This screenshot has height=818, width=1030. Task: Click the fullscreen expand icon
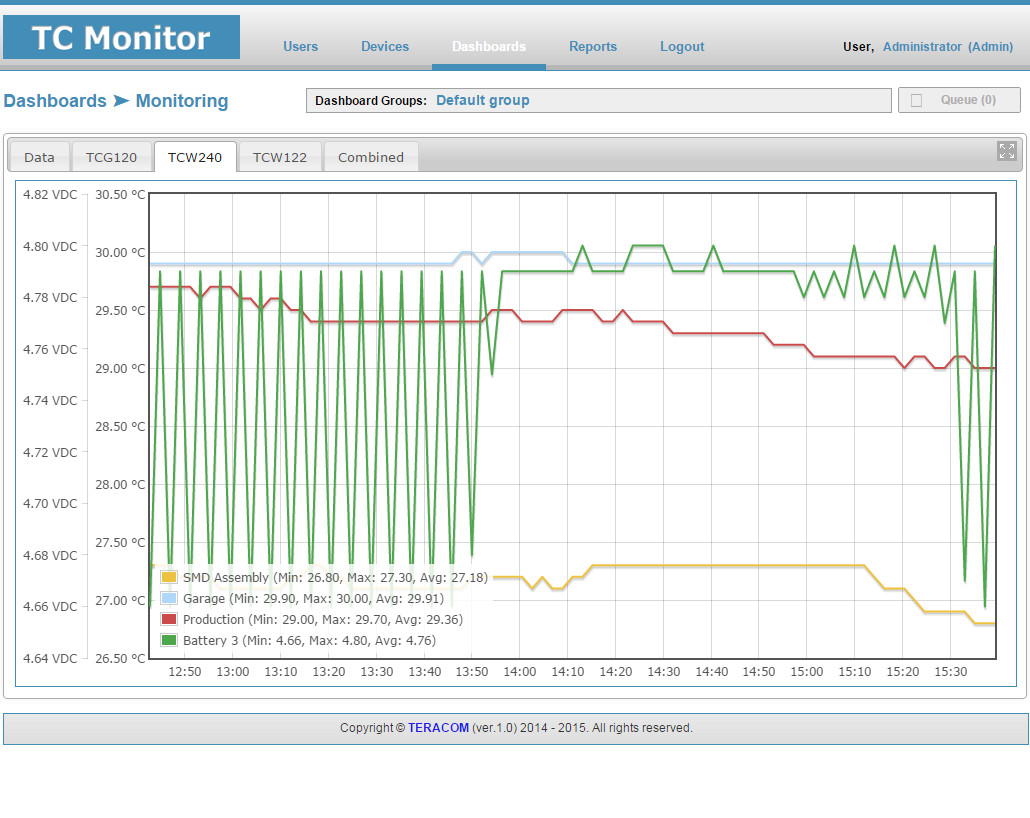[1006, 151]
